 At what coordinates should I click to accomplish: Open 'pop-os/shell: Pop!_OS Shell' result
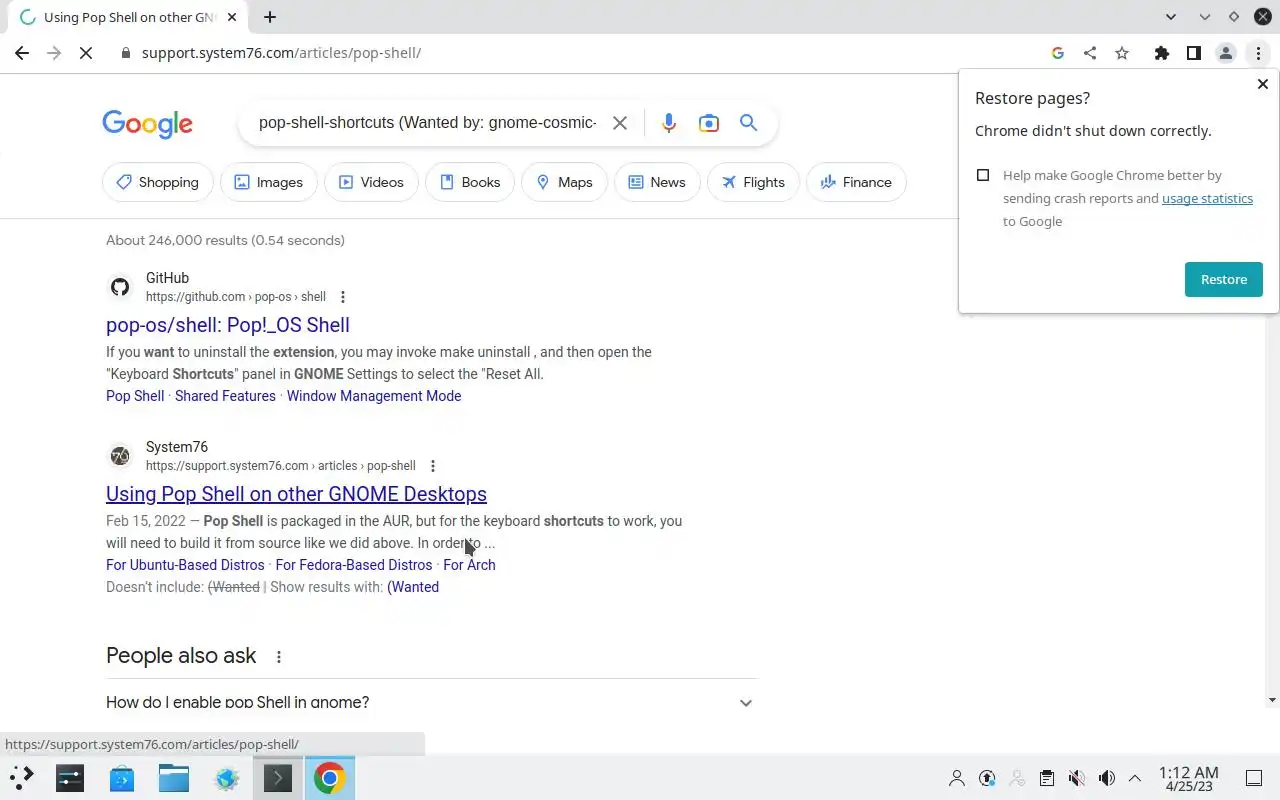[x=228, y=325]
